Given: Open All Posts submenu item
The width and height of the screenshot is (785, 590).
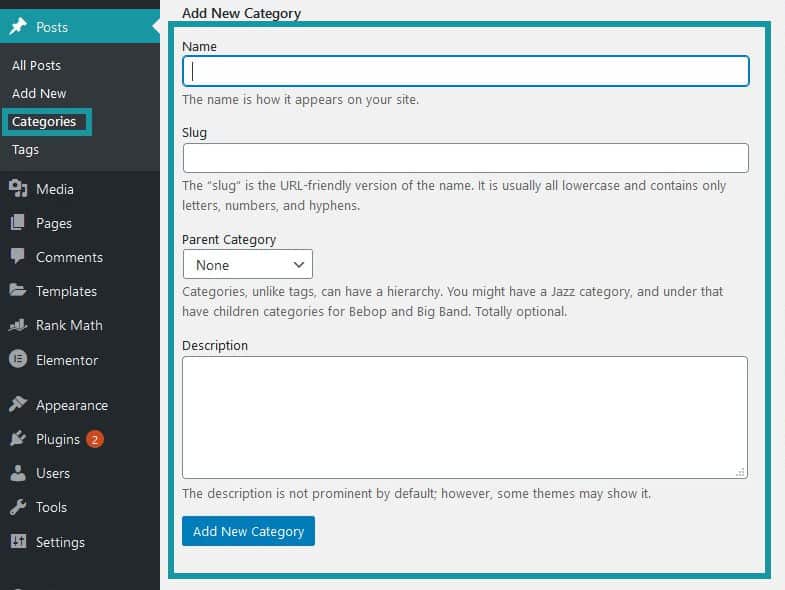Looking at the screenshot, I should coord(36,65).
